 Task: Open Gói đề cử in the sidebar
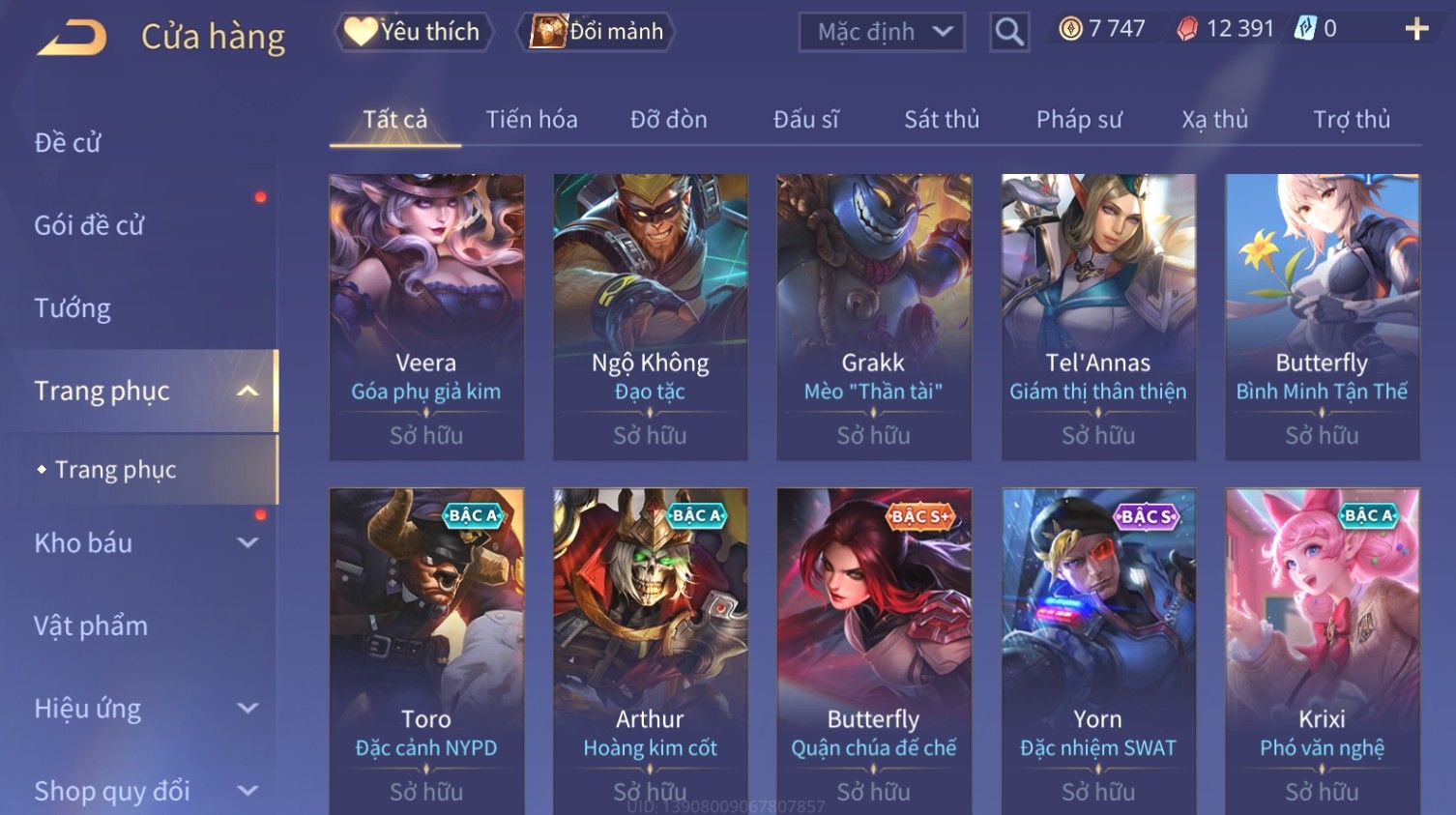[89, 225]
